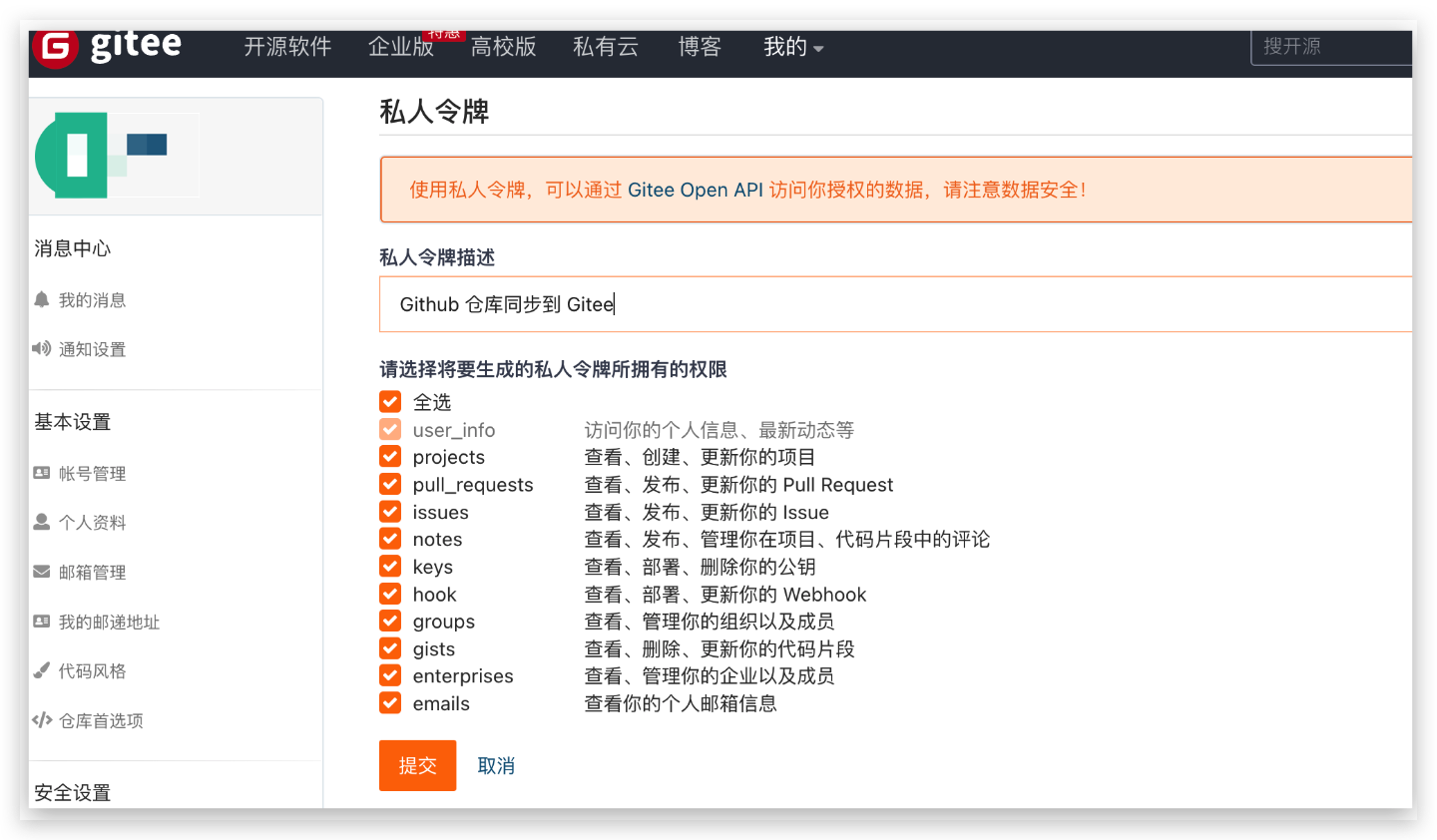The image size is (1437, 840).
Task: Disable the hook permission checkbox
Action: click(389, 594)
